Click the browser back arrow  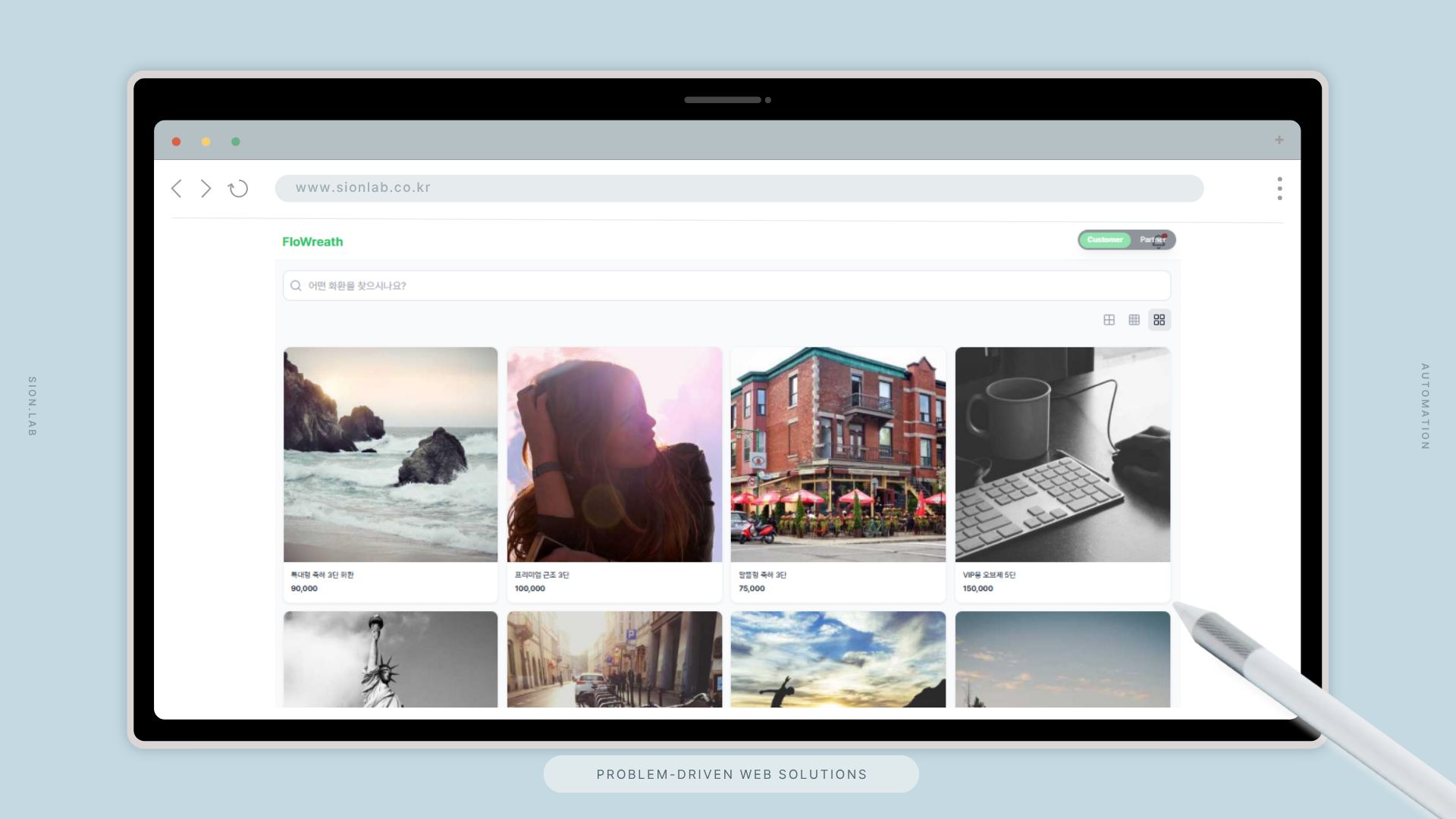tap(177, 189)
